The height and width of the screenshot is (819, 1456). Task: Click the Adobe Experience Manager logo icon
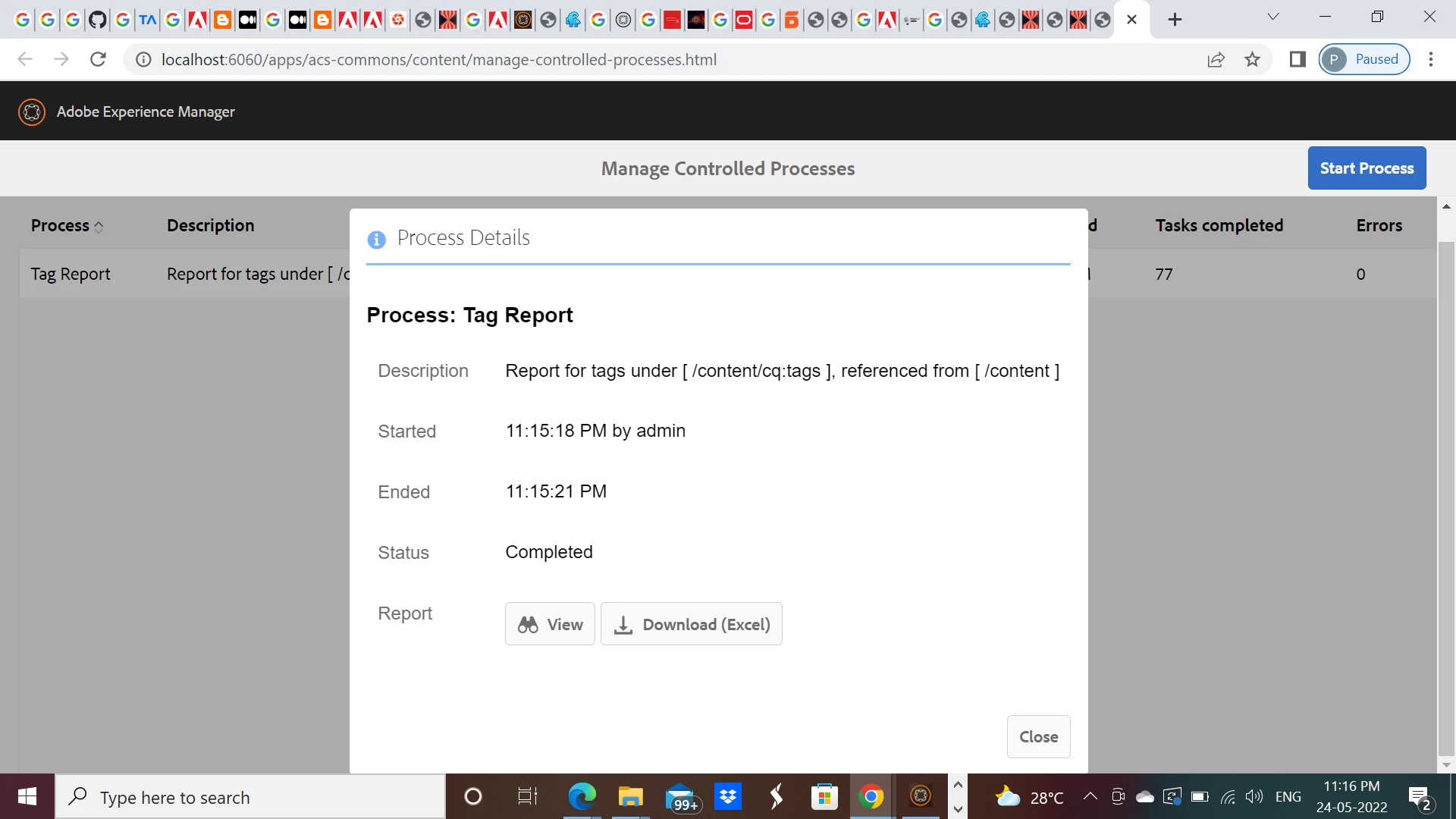click(32, 112)
